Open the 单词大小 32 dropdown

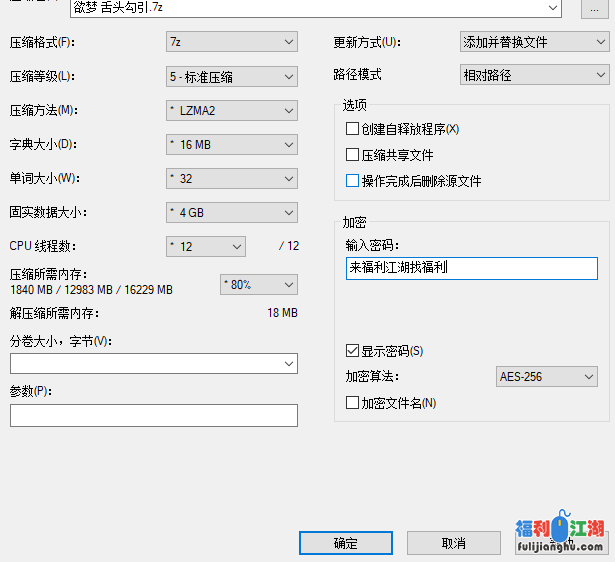(x=231, y=179)
